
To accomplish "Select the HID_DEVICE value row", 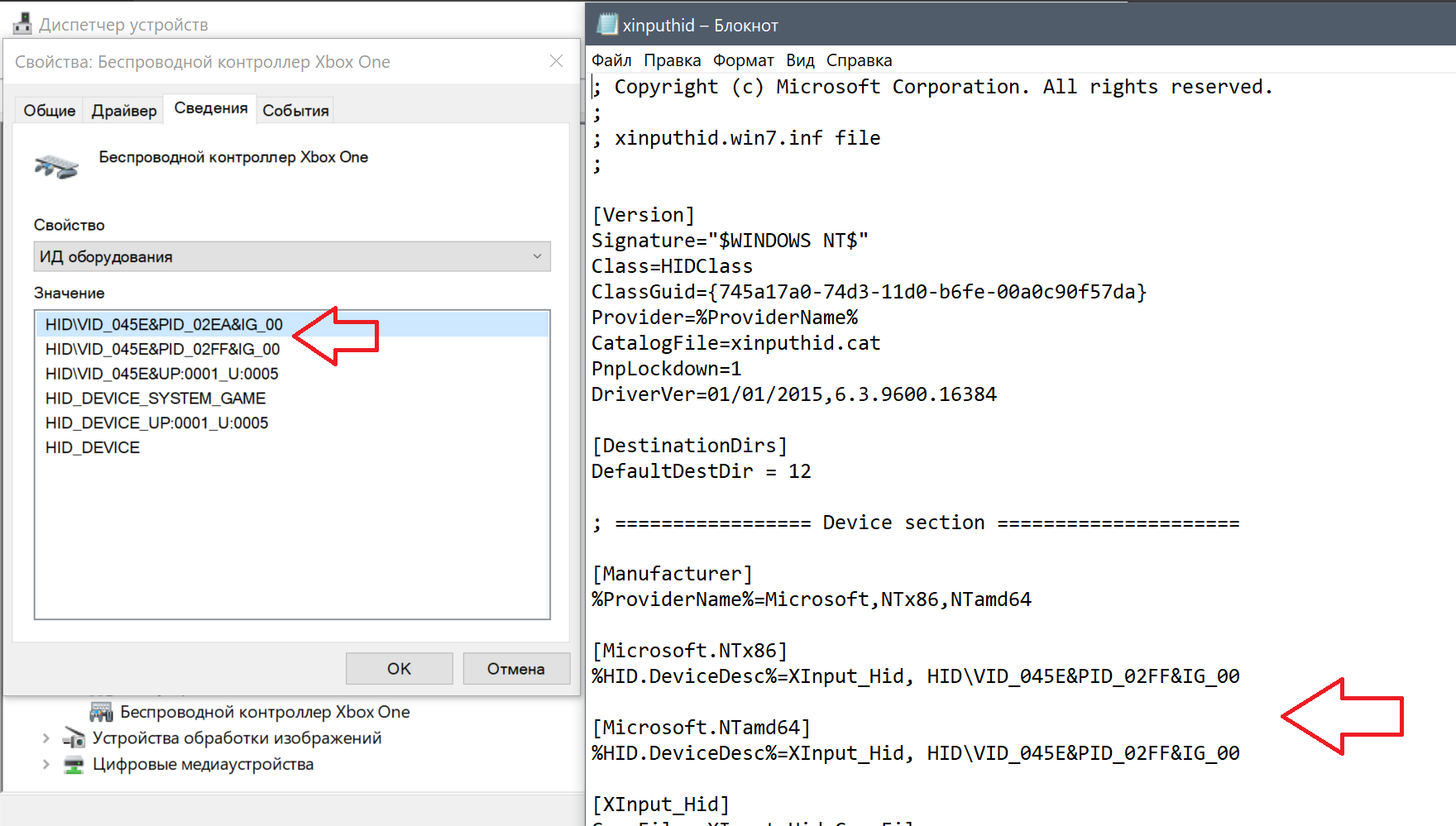I will tap(292, 447).
